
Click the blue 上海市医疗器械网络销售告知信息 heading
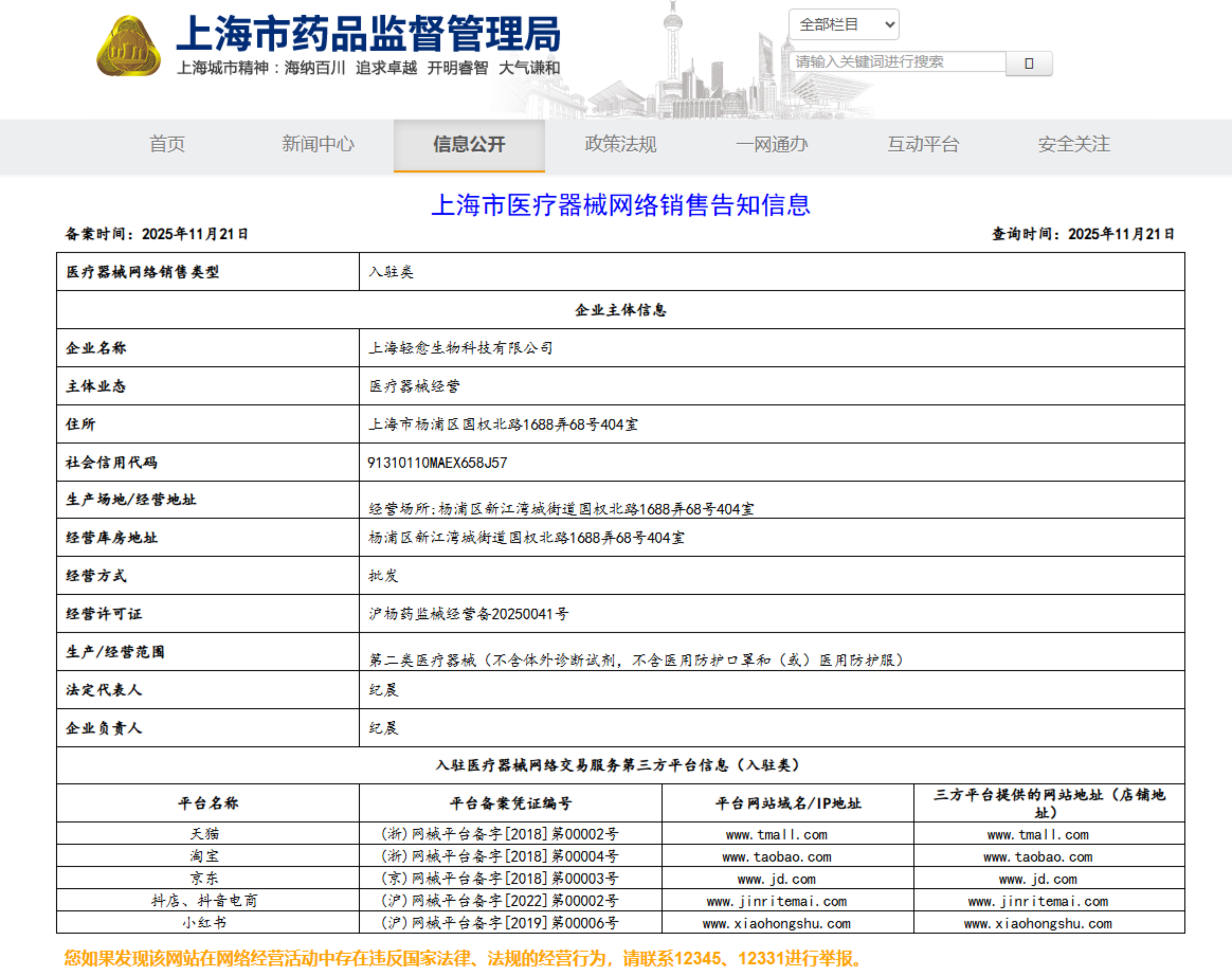point(620,205)
